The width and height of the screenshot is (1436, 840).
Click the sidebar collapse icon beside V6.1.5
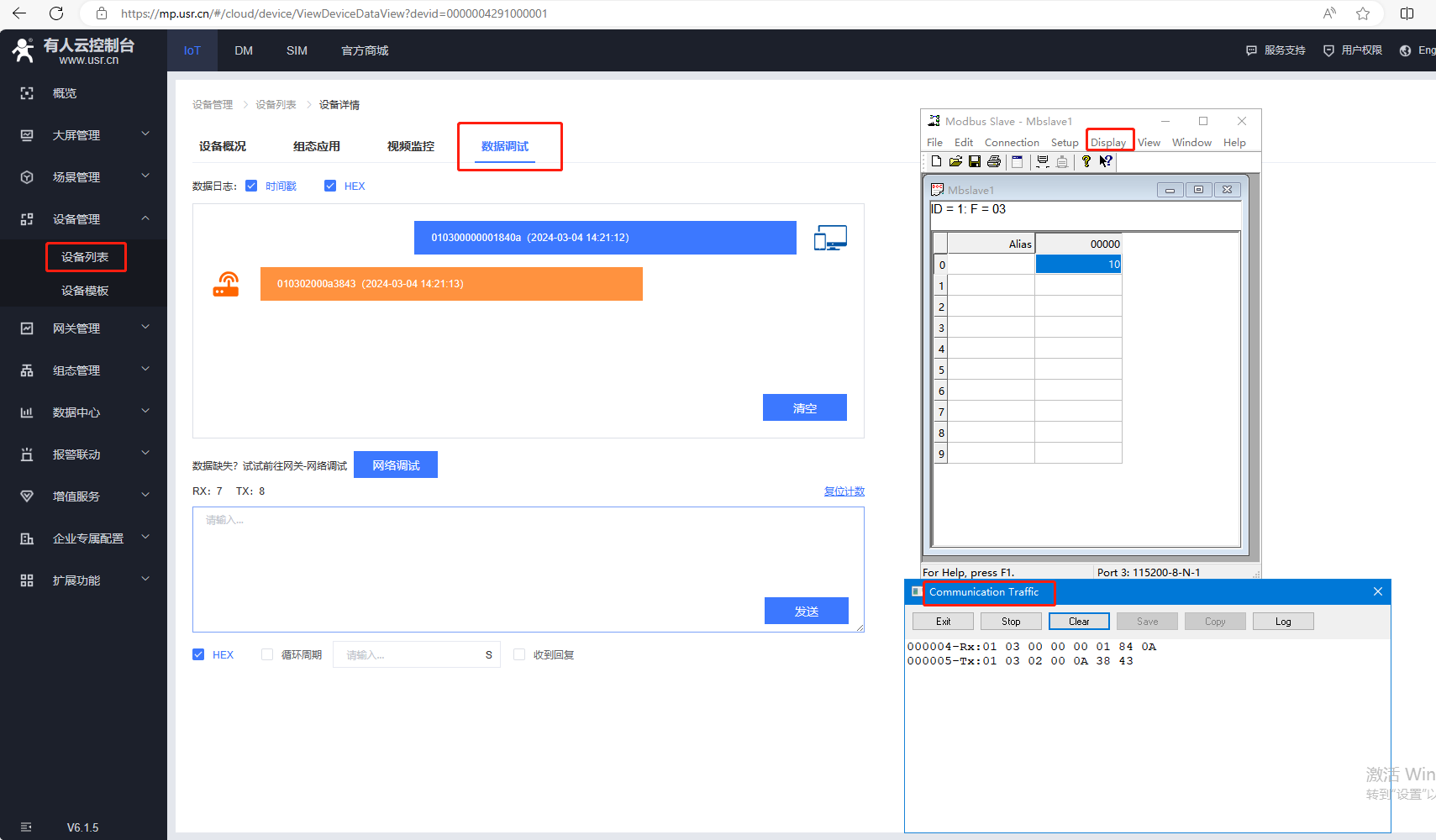(x=26, y=827)
